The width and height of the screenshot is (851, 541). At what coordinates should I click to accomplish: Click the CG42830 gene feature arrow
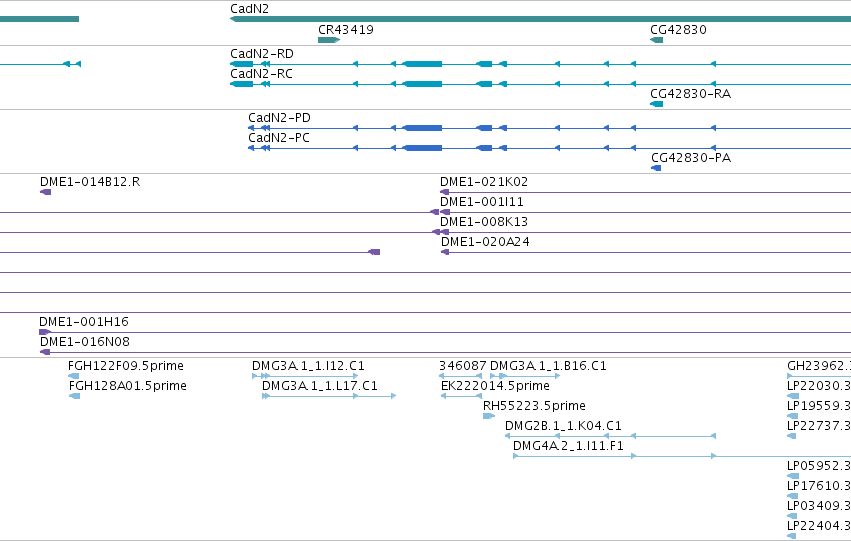pos(657,40)
